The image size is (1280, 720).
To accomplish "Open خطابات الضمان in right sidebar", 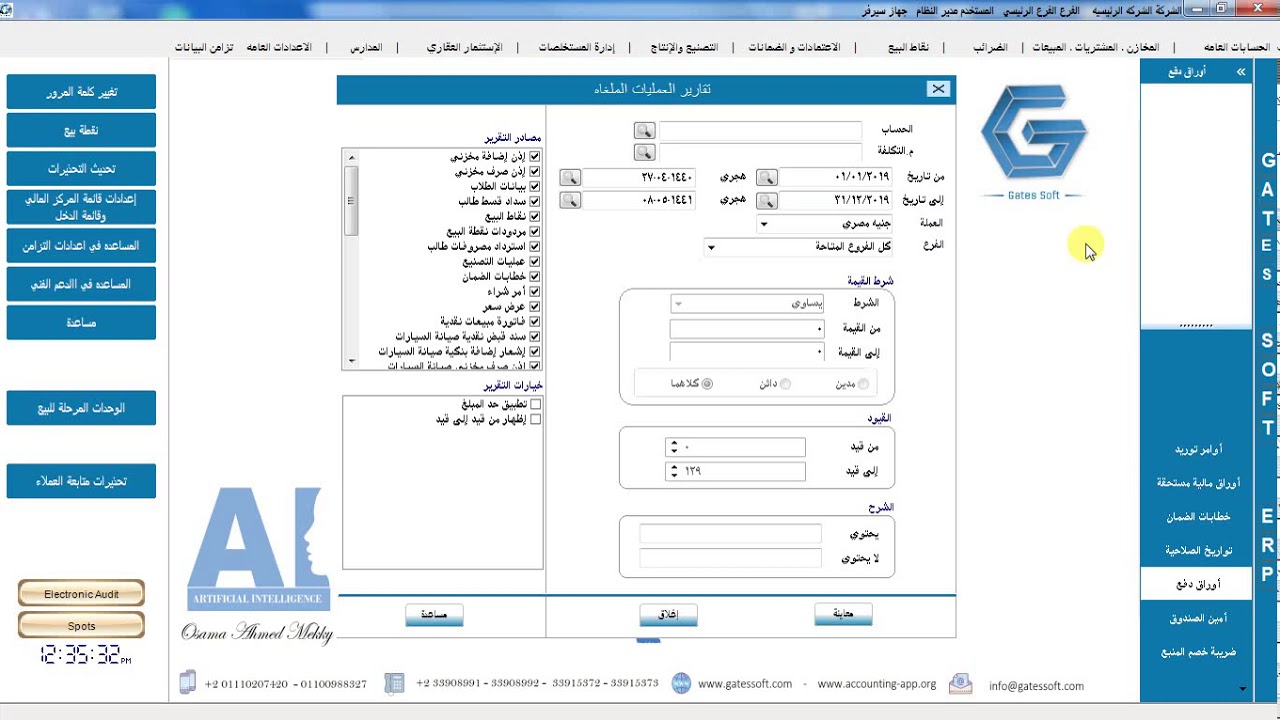I will (1197, 517).
